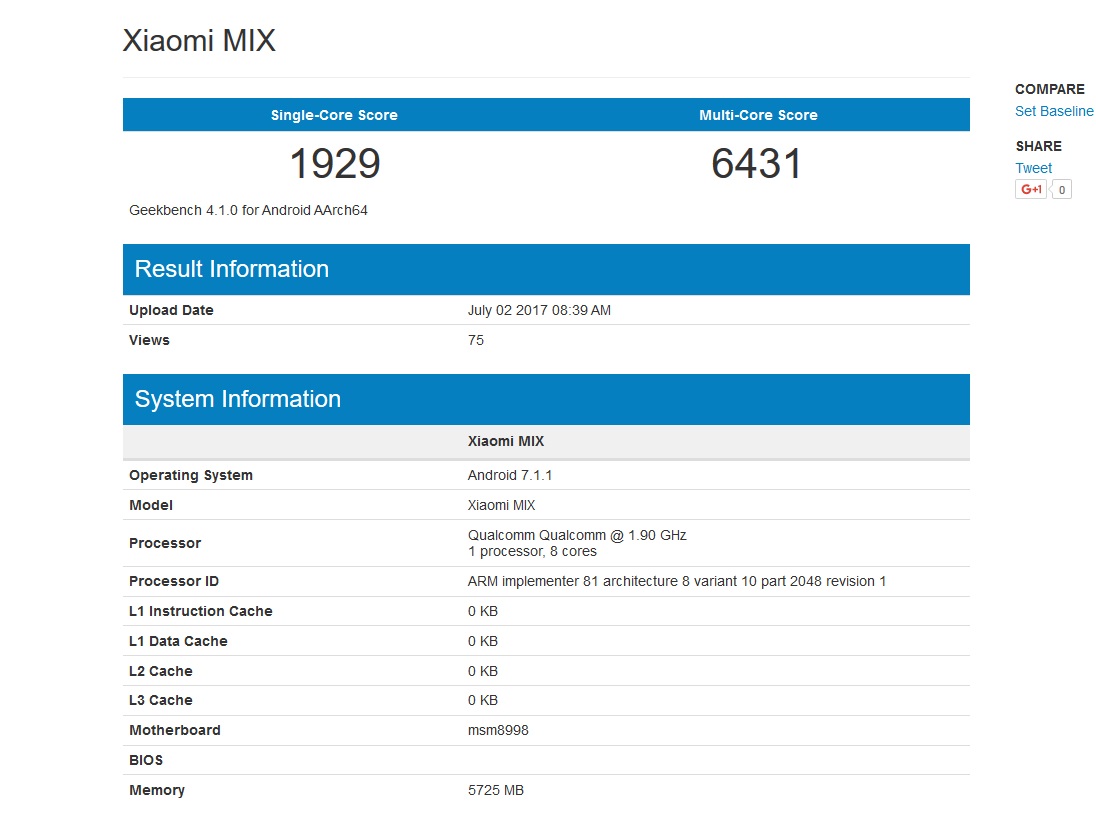Image resolution: width=1096 pixels, height=822 pixels.
Task: Open the Tweet share link
Action: coord(1033,168)
